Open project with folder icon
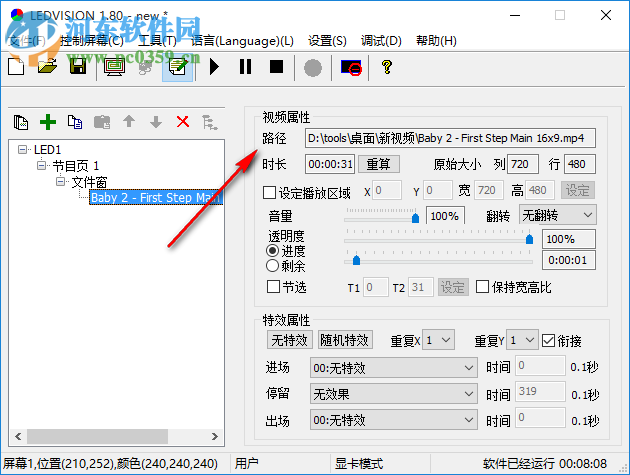The width and height of the screenshot is (630, 475). 47,67
